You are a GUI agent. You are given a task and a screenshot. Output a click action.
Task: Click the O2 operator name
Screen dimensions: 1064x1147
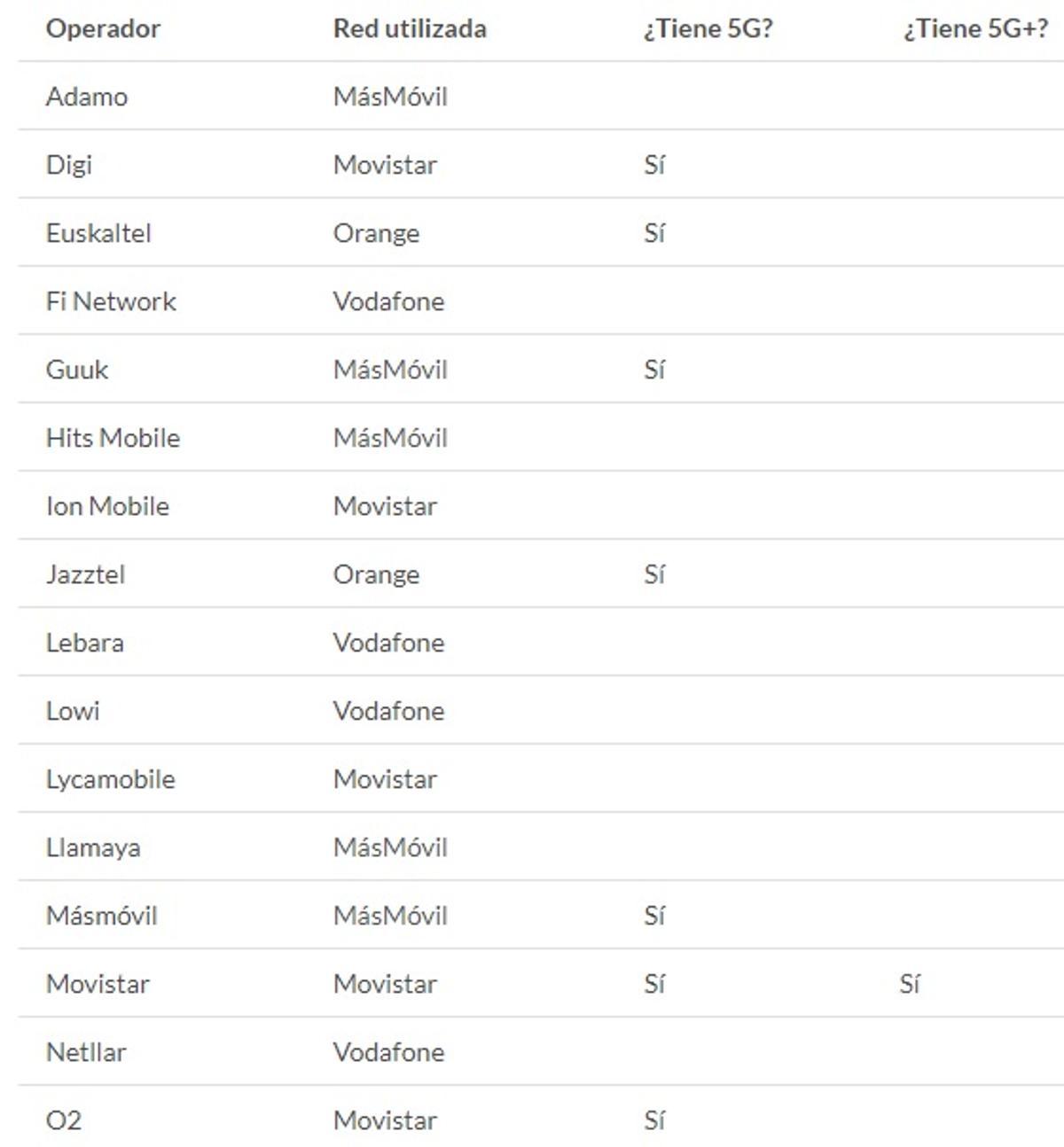click(x=64, y=1120)
